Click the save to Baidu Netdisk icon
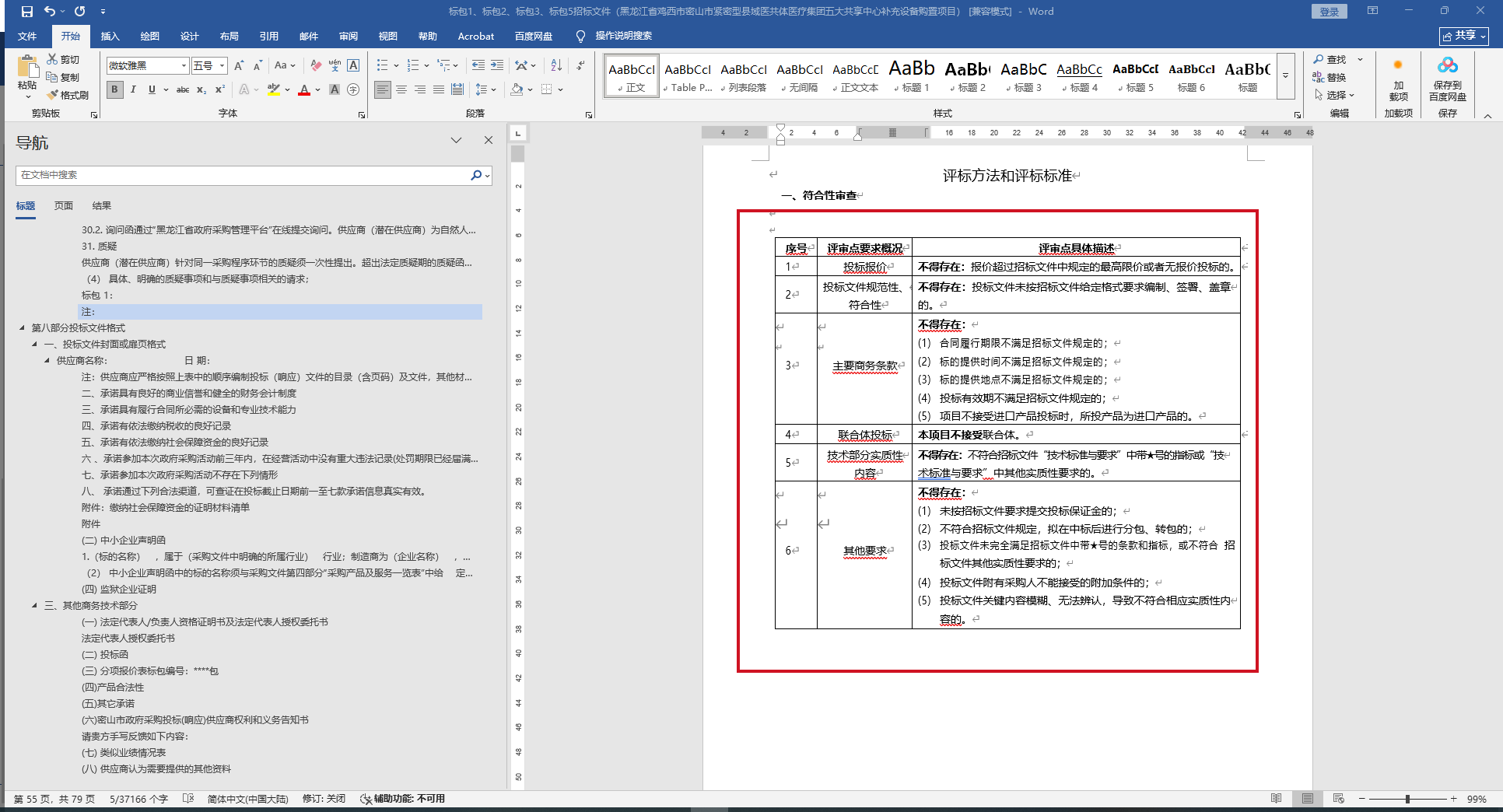The width and height of the screenshot is (1503, 812). tap(1447, 79)
